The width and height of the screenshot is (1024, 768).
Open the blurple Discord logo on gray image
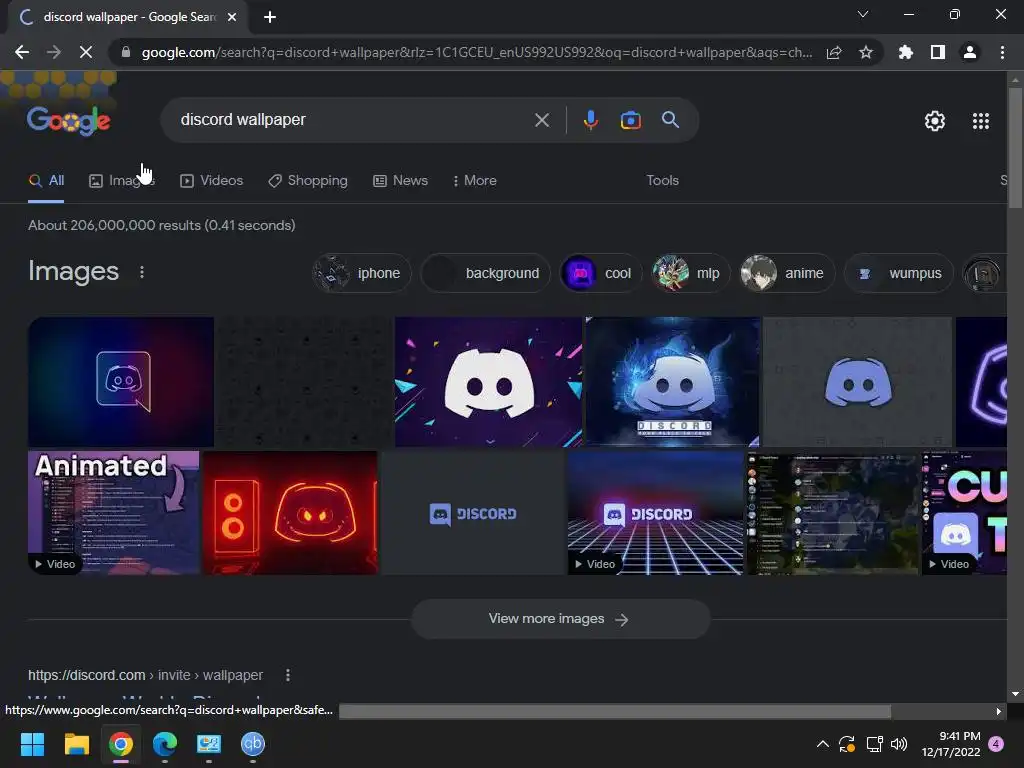point(857,382)
